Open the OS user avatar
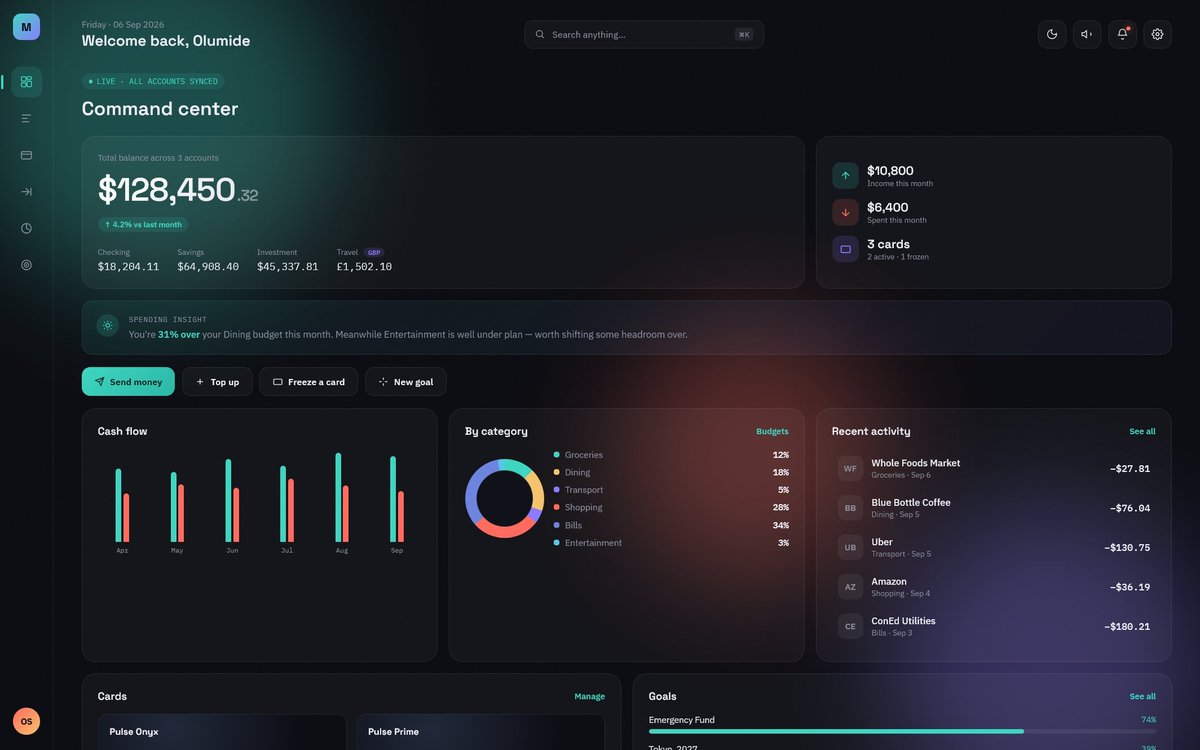This screenshot has height=750, width=1200. click(x=26, y=721)
